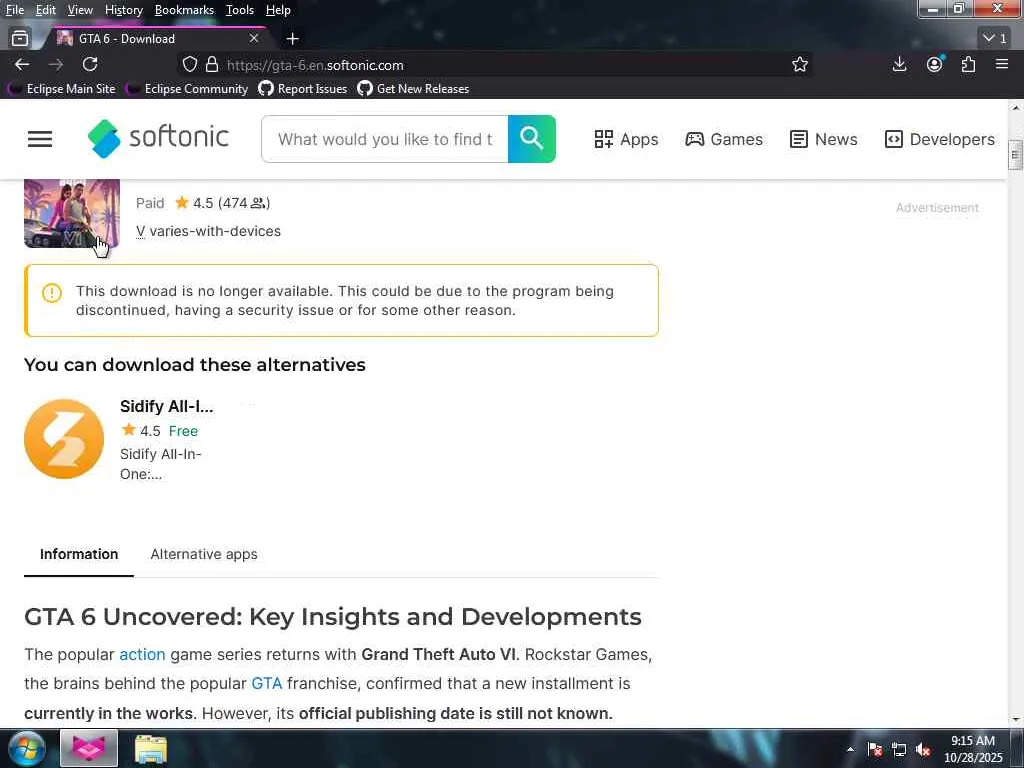The image size is (1024, 768).
Task: Reload the page with the refresh icon
Action: tap(90, 65)
